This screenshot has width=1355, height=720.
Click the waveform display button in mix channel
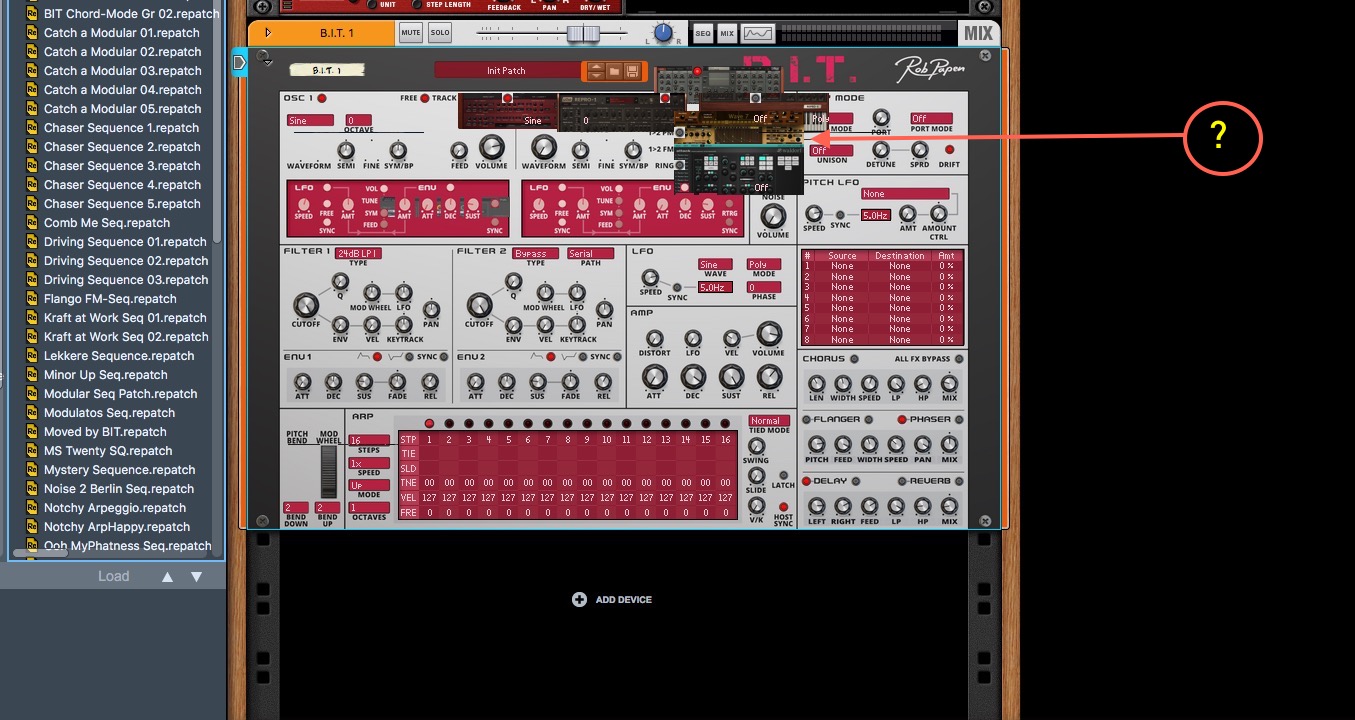point(757,33)
